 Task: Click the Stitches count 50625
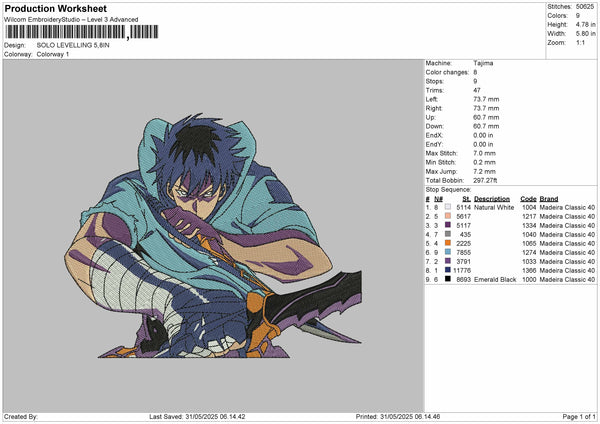(585, 7)
